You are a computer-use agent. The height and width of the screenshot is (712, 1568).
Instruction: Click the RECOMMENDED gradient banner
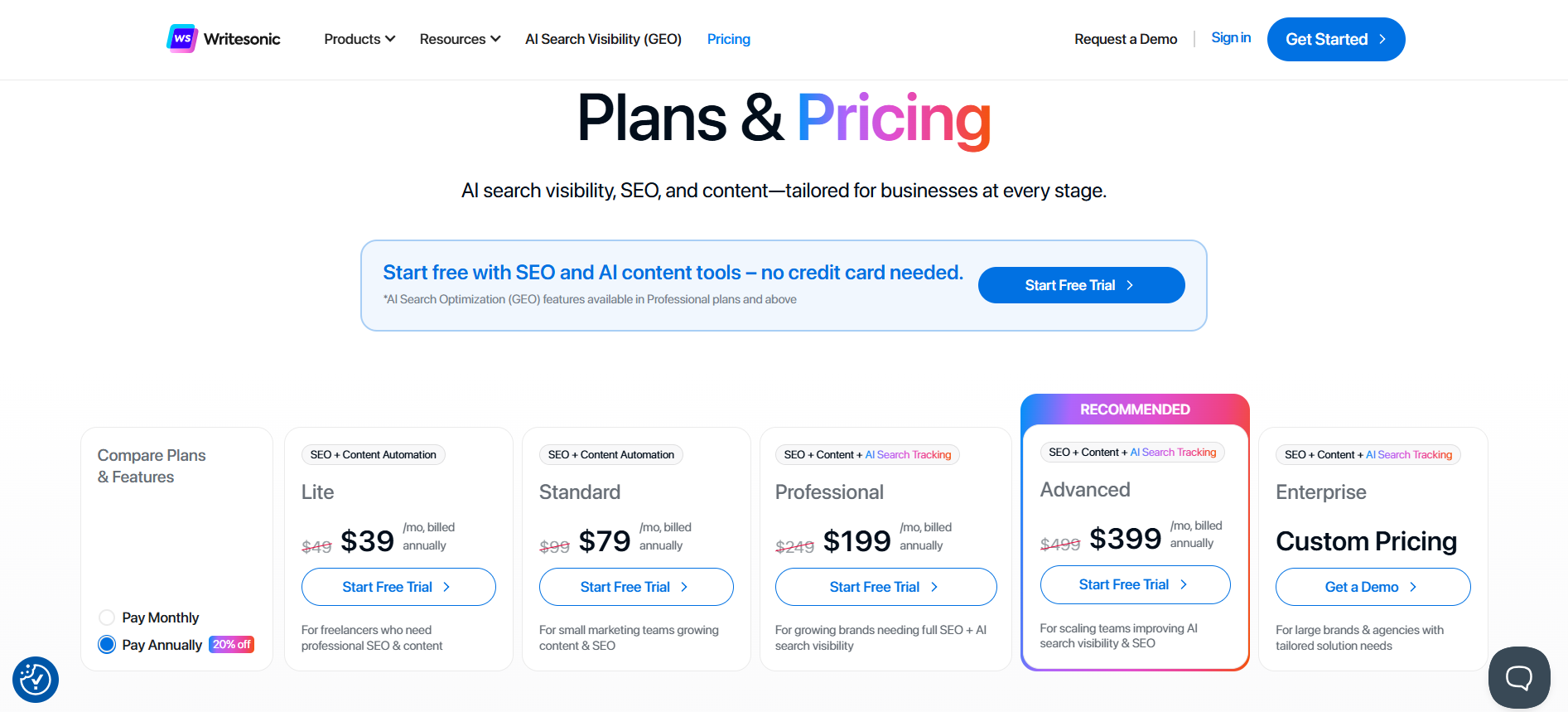(1135, 409)
